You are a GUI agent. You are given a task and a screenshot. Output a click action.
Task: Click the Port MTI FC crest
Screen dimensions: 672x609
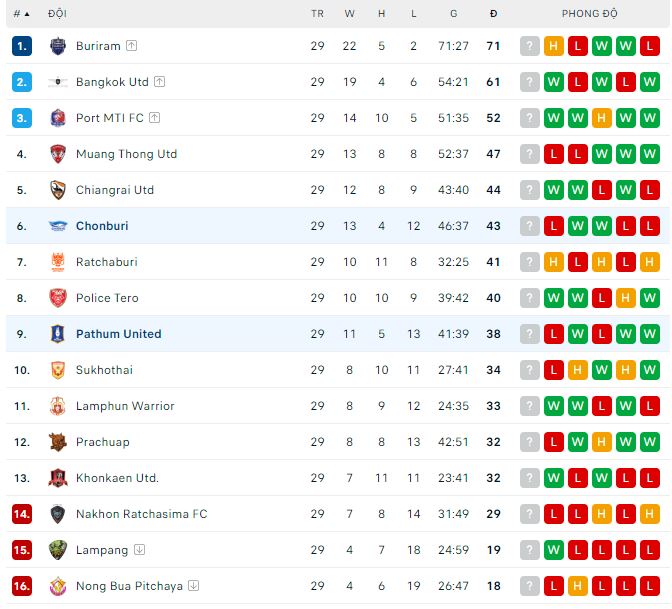(58, 118)
